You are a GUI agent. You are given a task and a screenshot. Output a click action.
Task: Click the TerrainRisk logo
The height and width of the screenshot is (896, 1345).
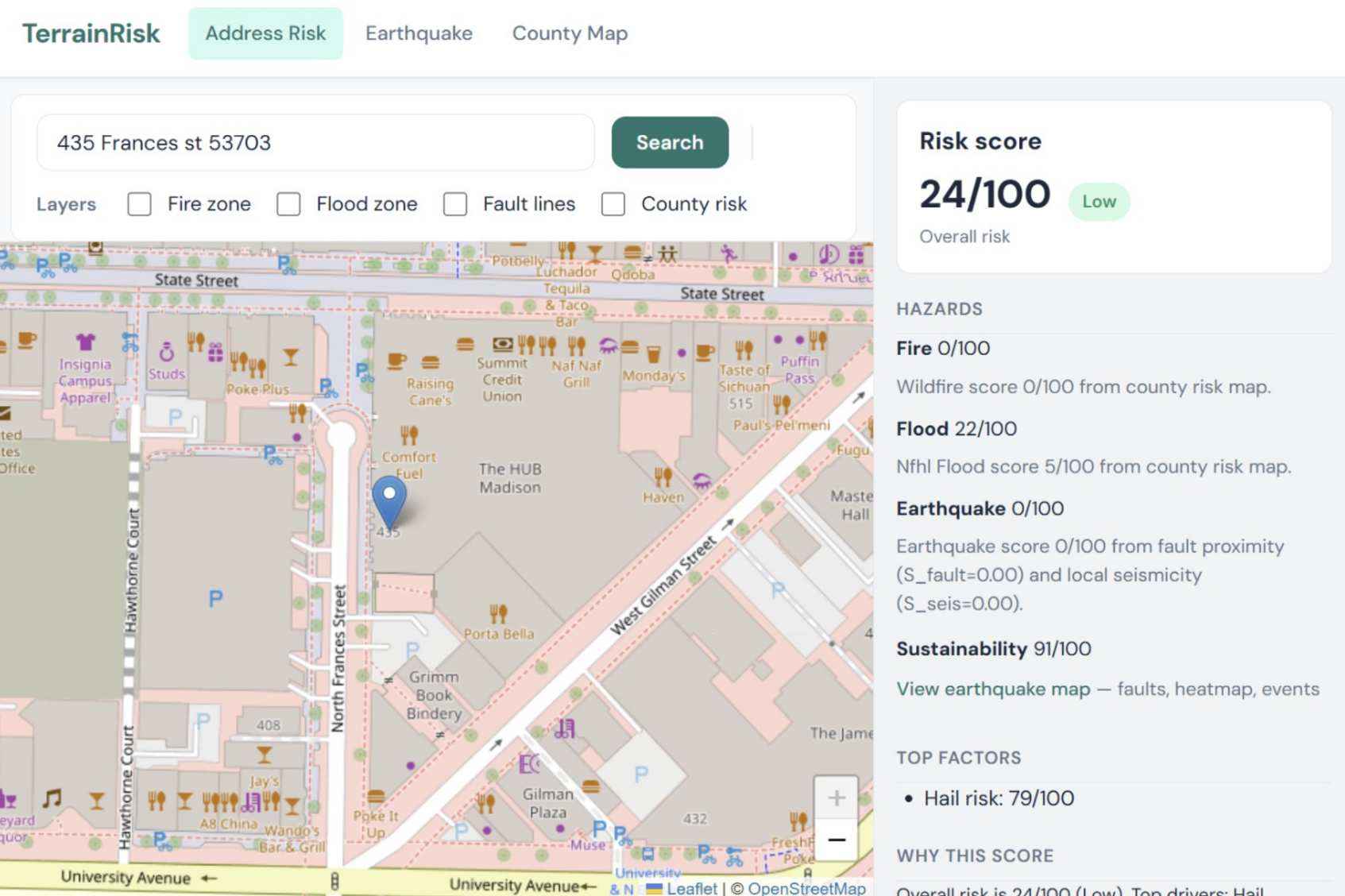[x=91, y=33]
